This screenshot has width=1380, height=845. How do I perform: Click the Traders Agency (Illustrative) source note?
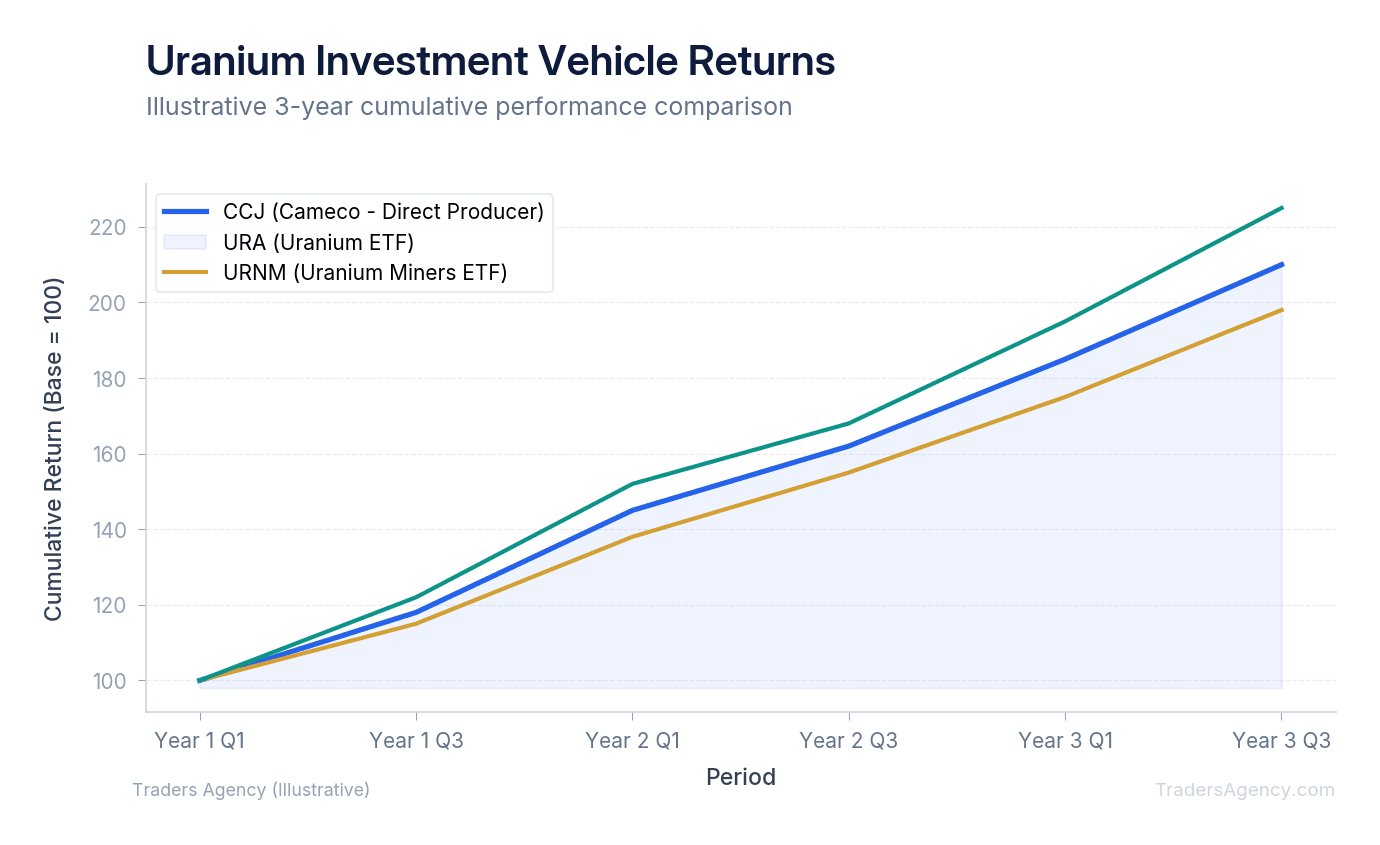tap(251, 790)
